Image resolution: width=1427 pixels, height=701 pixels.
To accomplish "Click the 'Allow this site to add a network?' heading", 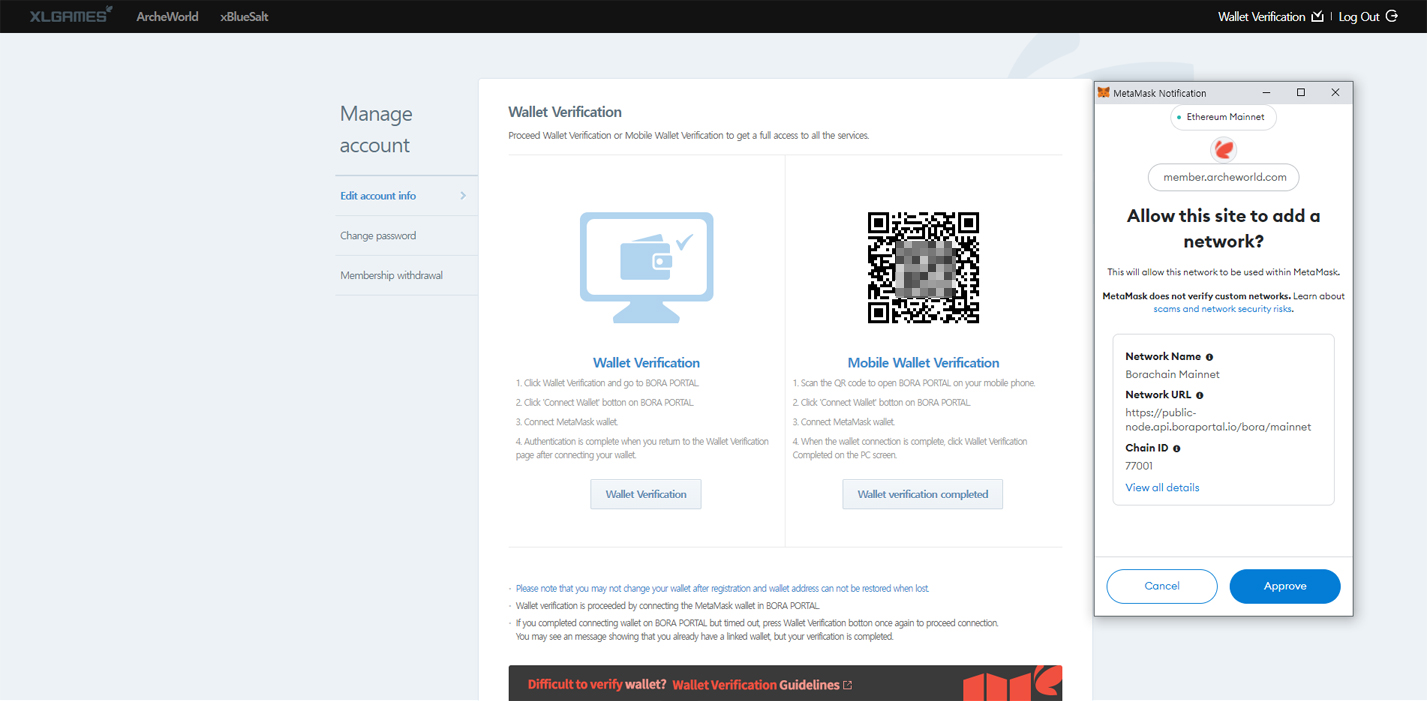I will 1223,228.
